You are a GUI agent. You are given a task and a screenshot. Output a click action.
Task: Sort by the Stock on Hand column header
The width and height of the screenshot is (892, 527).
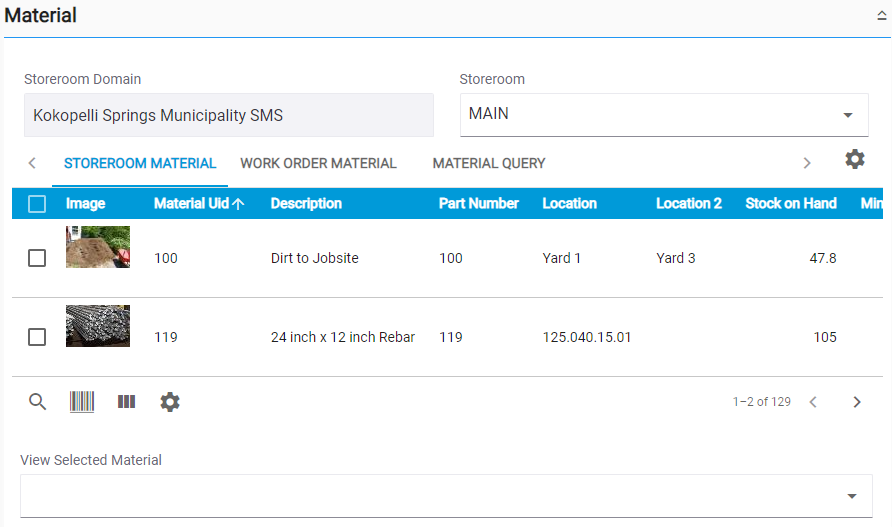pos(790,204)
